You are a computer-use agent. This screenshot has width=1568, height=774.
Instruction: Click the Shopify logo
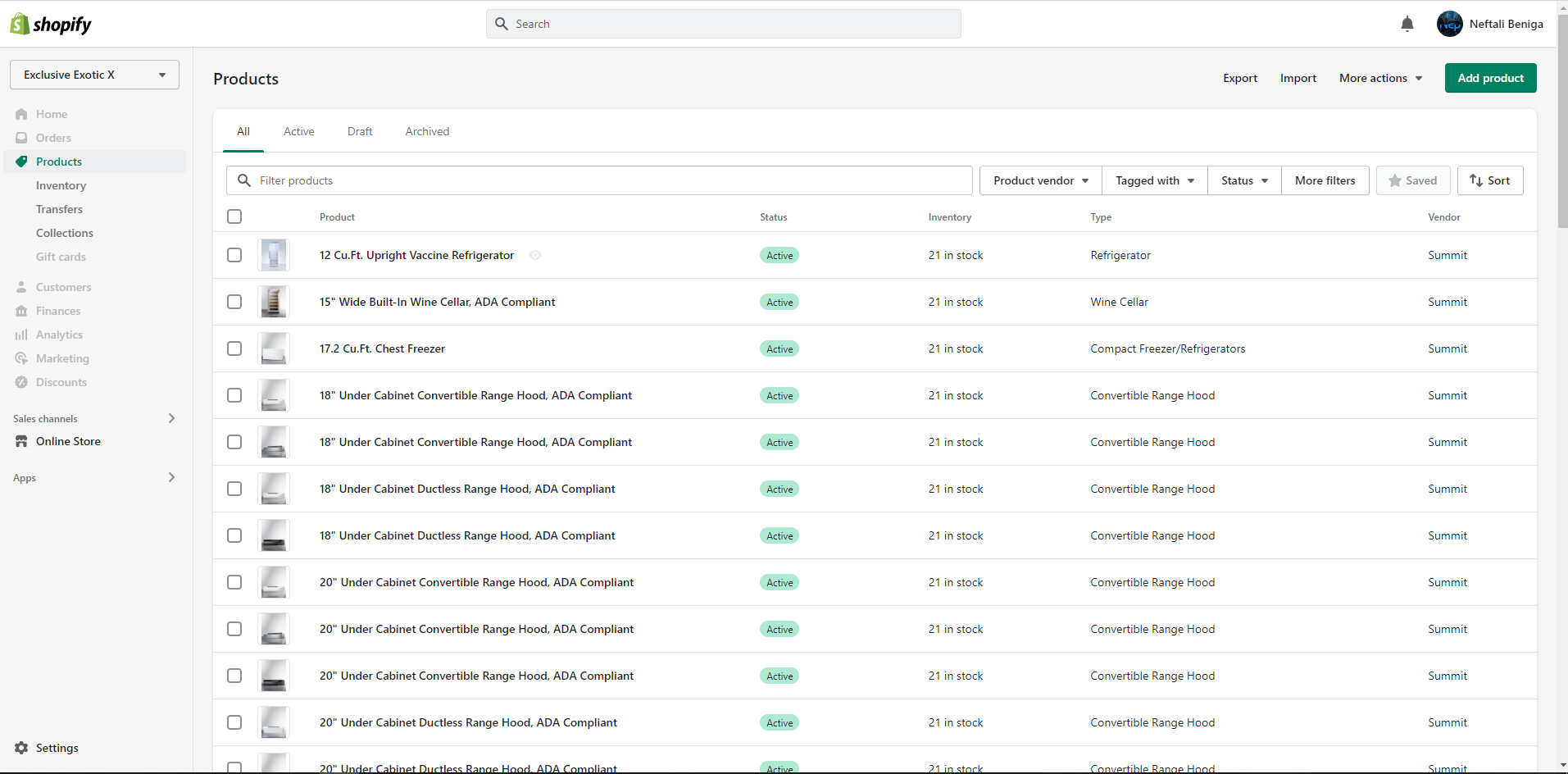[x=51, y=24]
